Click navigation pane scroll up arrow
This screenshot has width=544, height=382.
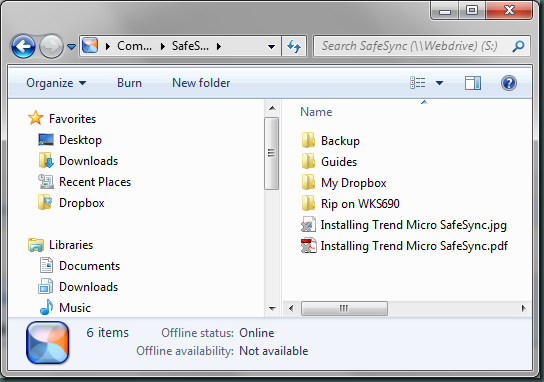(272, 108)
